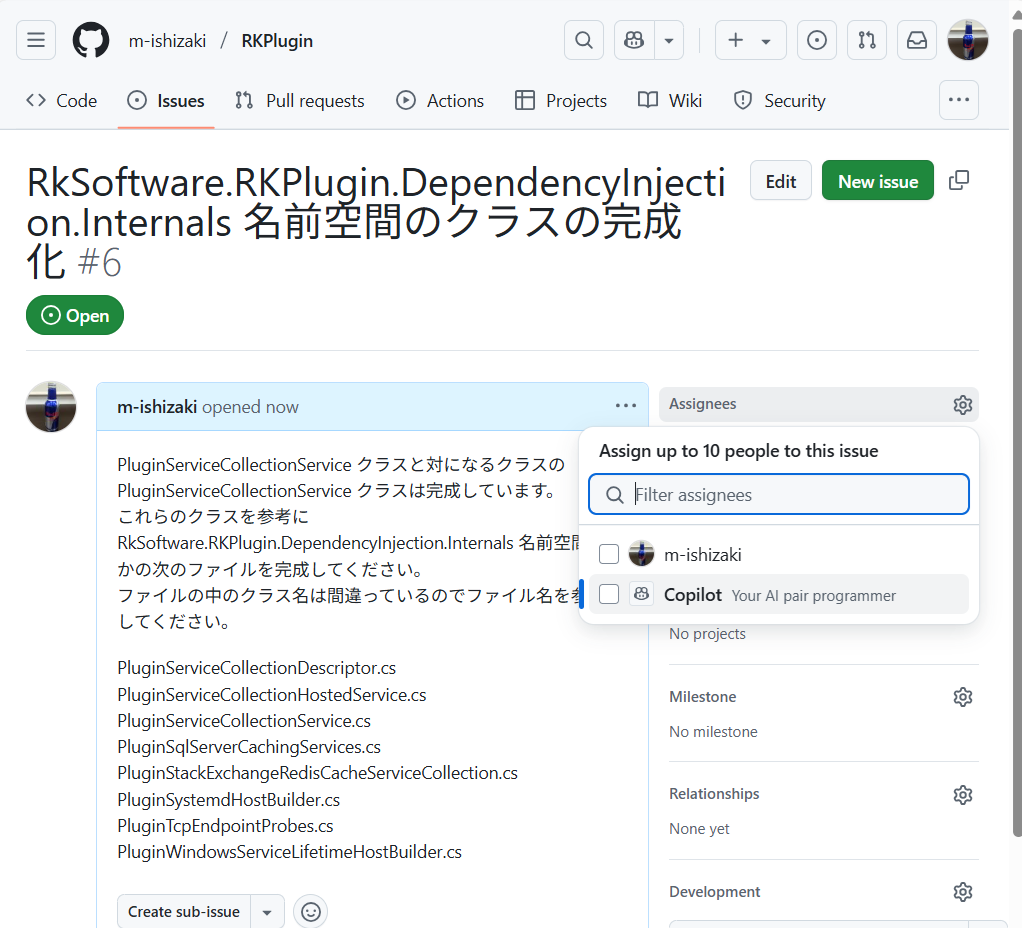
Task: Open the RKPlugin repository link
Action: 277,41
